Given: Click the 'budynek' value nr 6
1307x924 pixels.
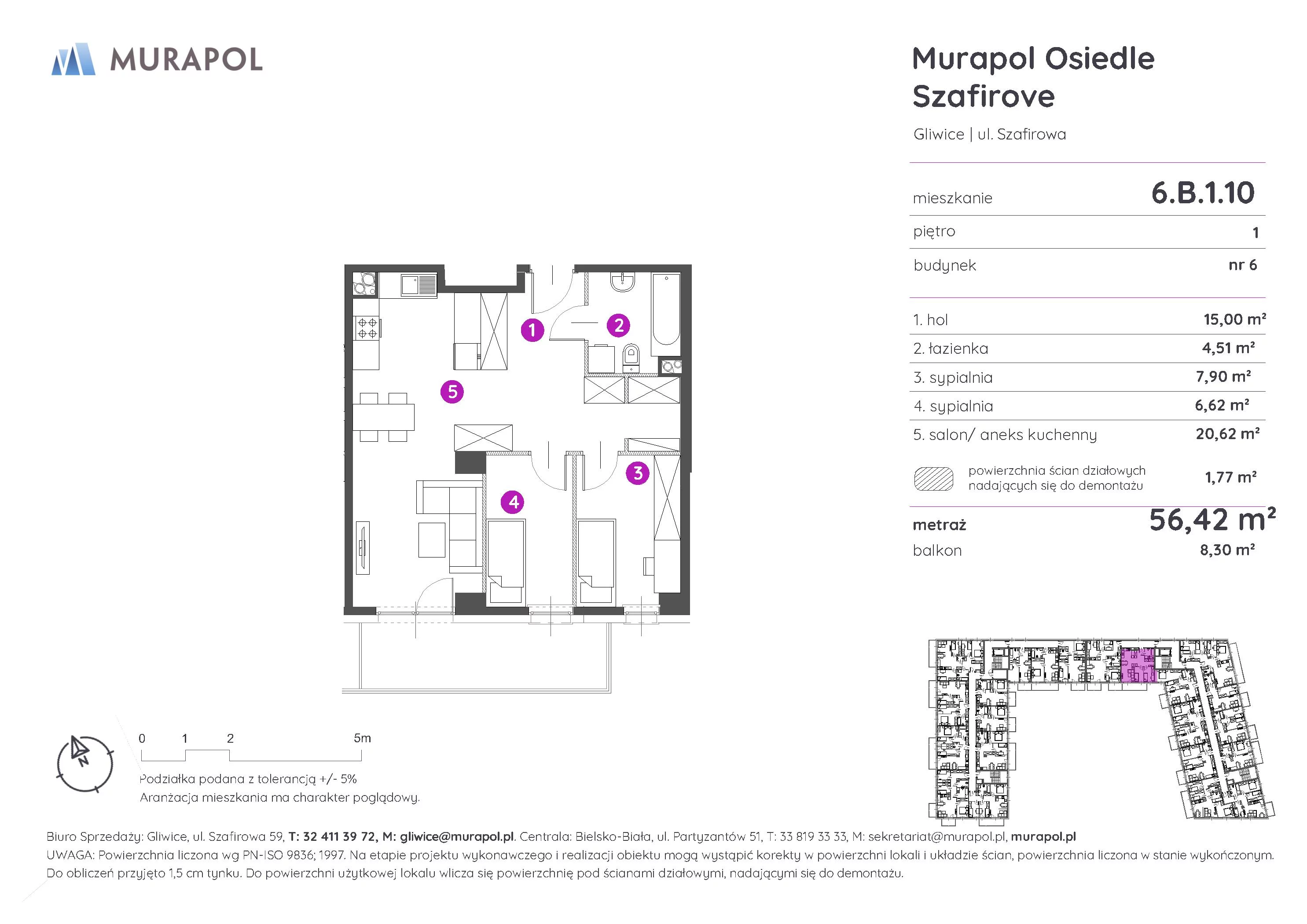Looking at the screenshot, I should (1243, 265).
